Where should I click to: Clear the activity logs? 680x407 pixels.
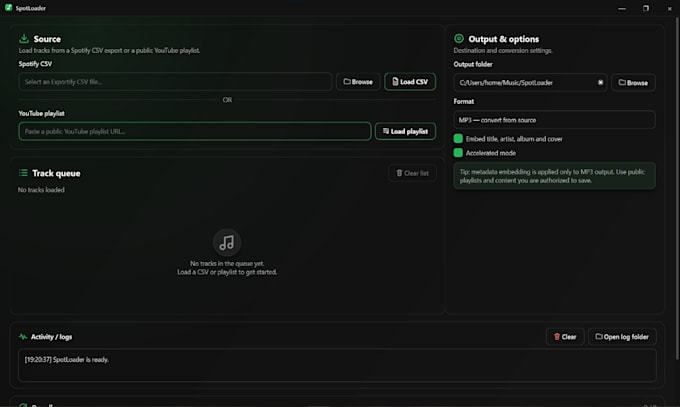(565, 337)
